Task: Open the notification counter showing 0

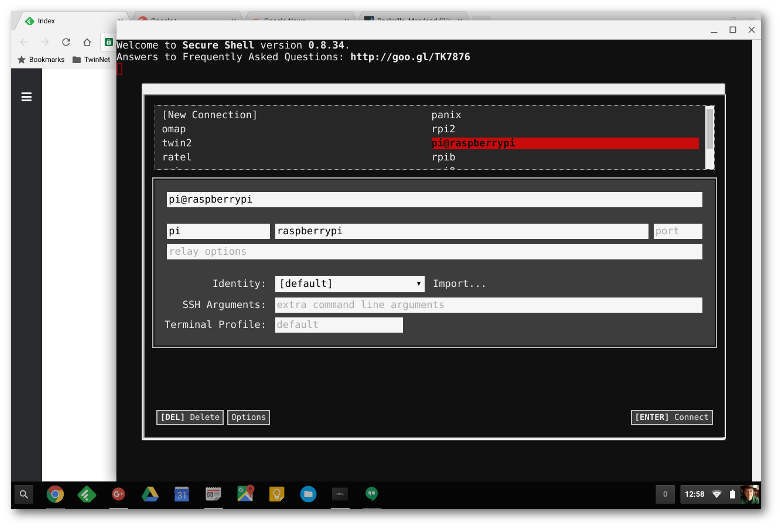Action: [x=665, y=494]
